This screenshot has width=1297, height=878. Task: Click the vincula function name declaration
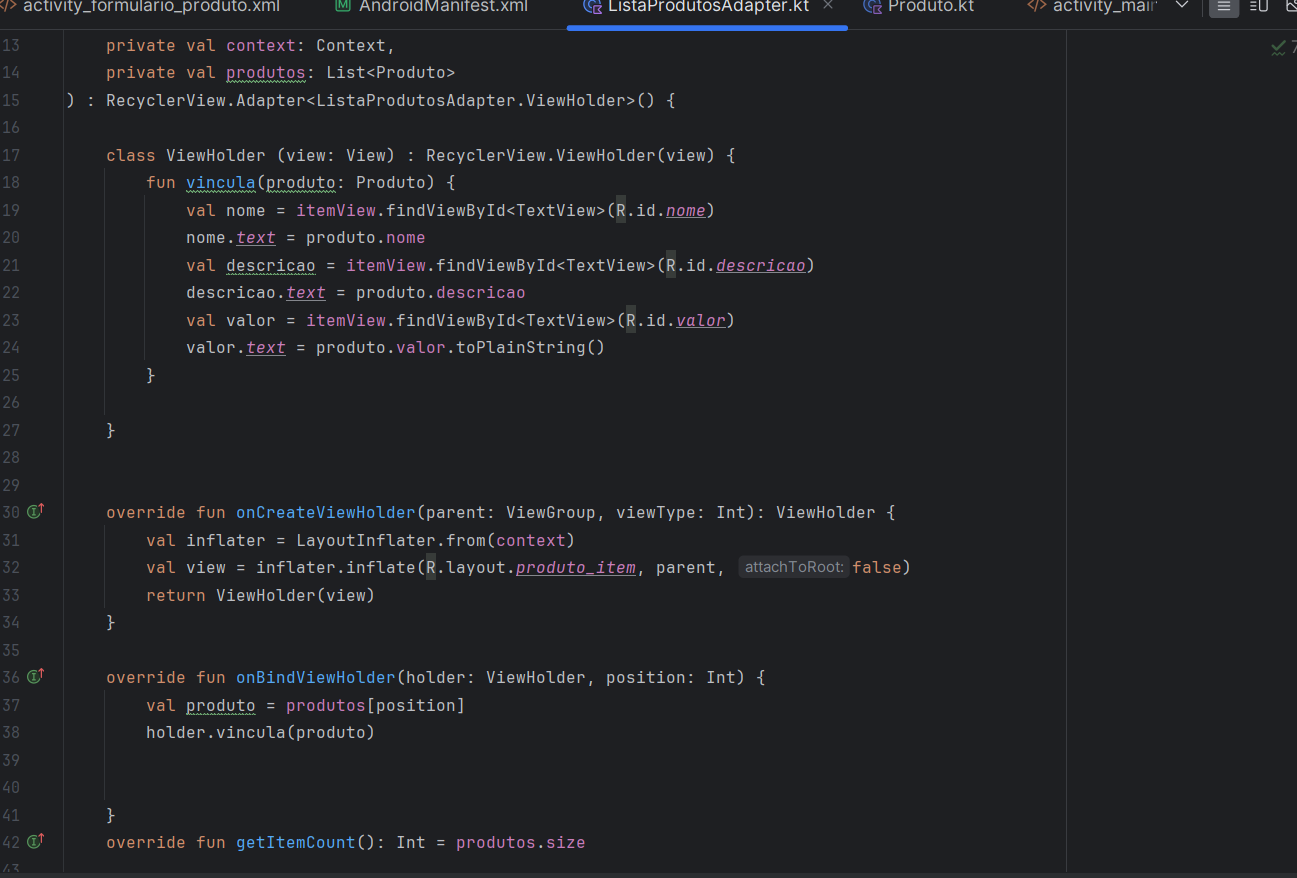[220, 182]
